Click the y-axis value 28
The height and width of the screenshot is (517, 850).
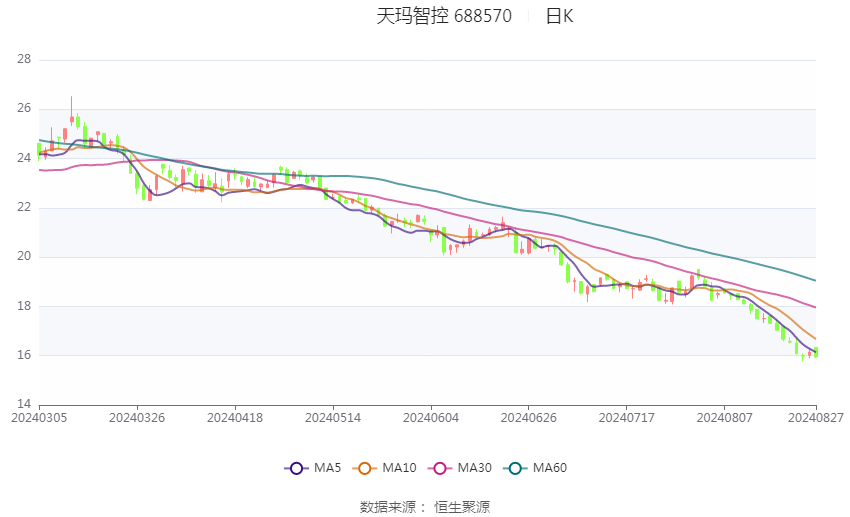[24, 59]
